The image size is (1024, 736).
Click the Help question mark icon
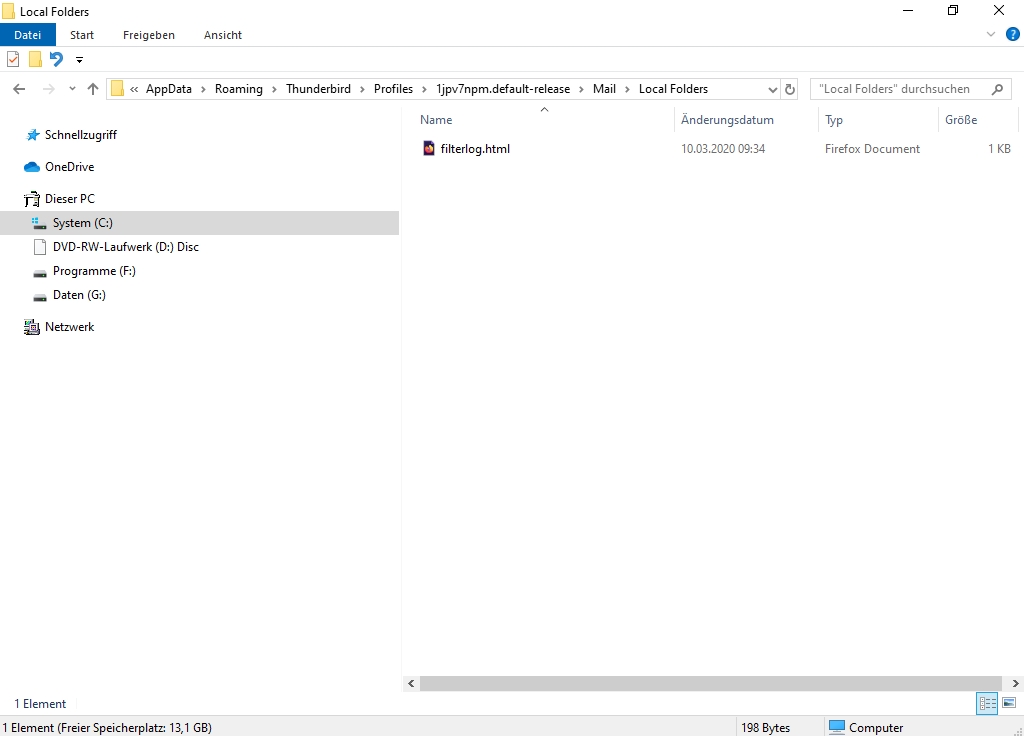click(x=1012, y=34)
